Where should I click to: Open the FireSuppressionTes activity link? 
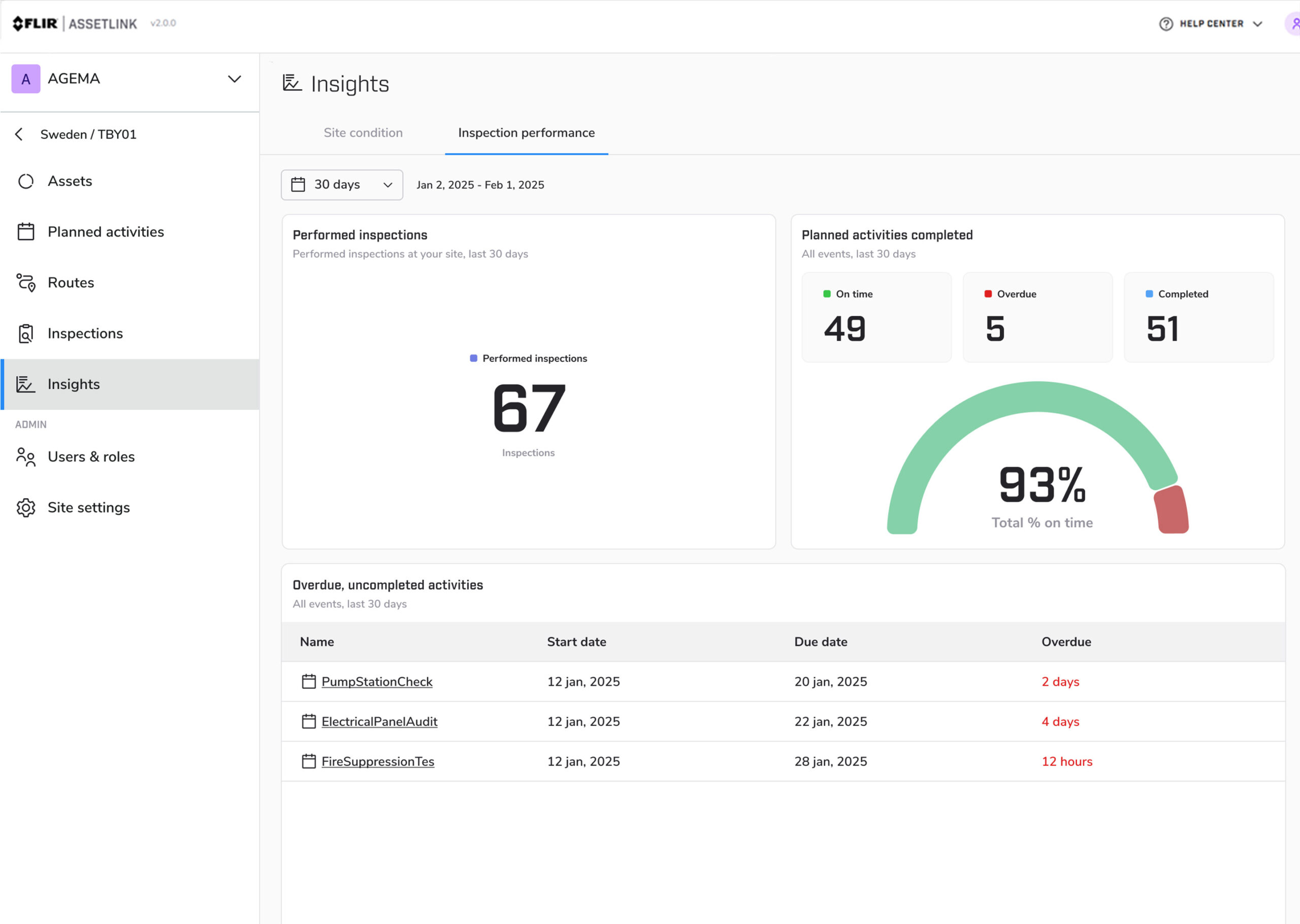(x=377, y=761)
